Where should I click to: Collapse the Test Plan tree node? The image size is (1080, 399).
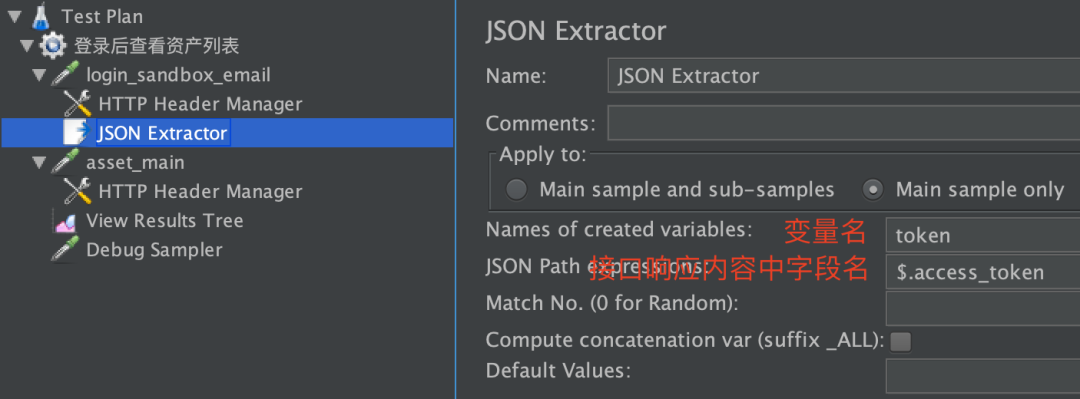click(16, 16)
